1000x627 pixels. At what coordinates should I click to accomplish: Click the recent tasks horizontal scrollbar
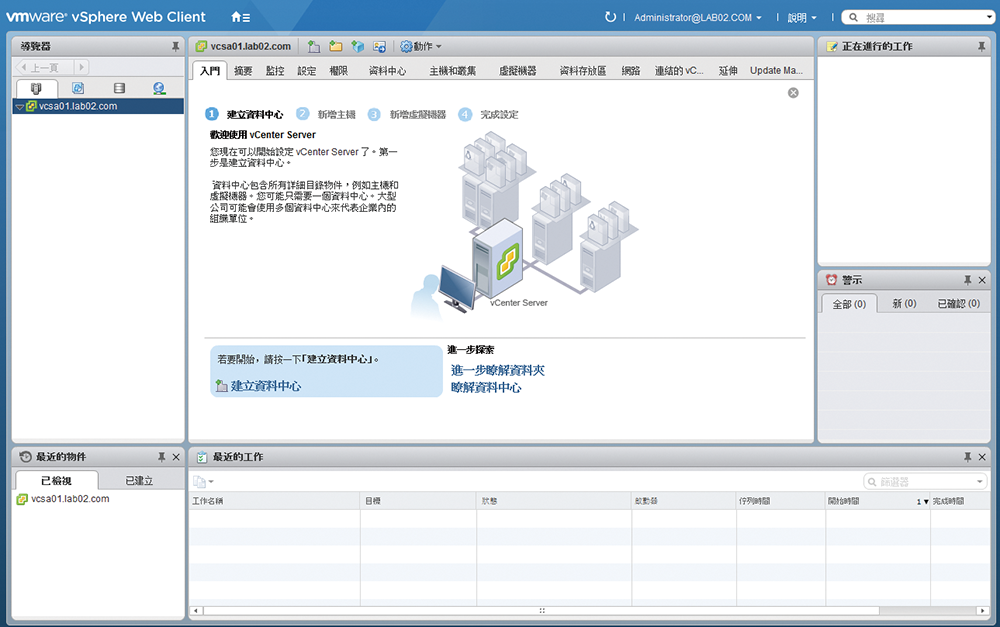point(541,610)
